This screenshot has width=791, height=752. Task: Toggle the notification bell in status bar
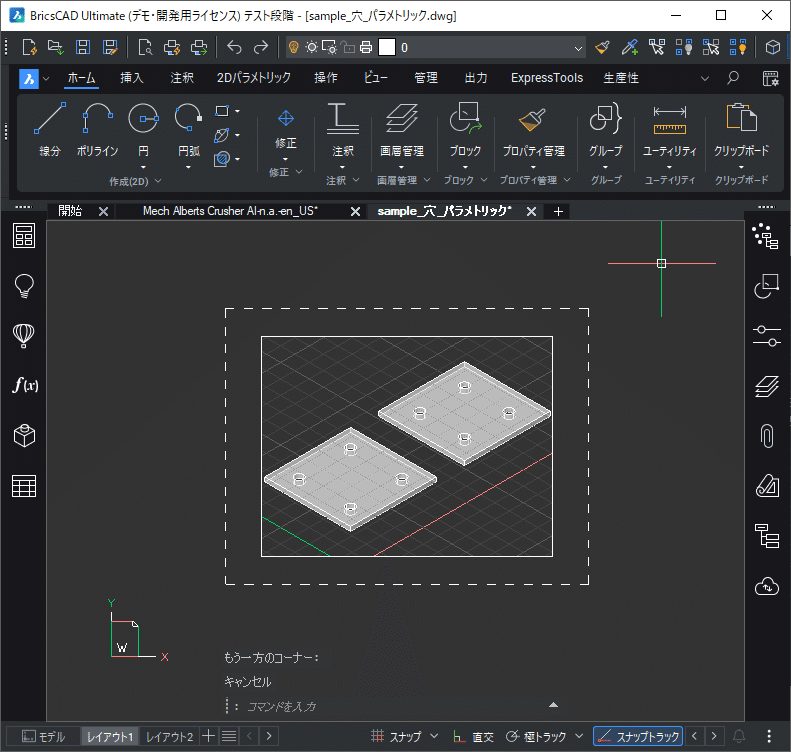739,736
